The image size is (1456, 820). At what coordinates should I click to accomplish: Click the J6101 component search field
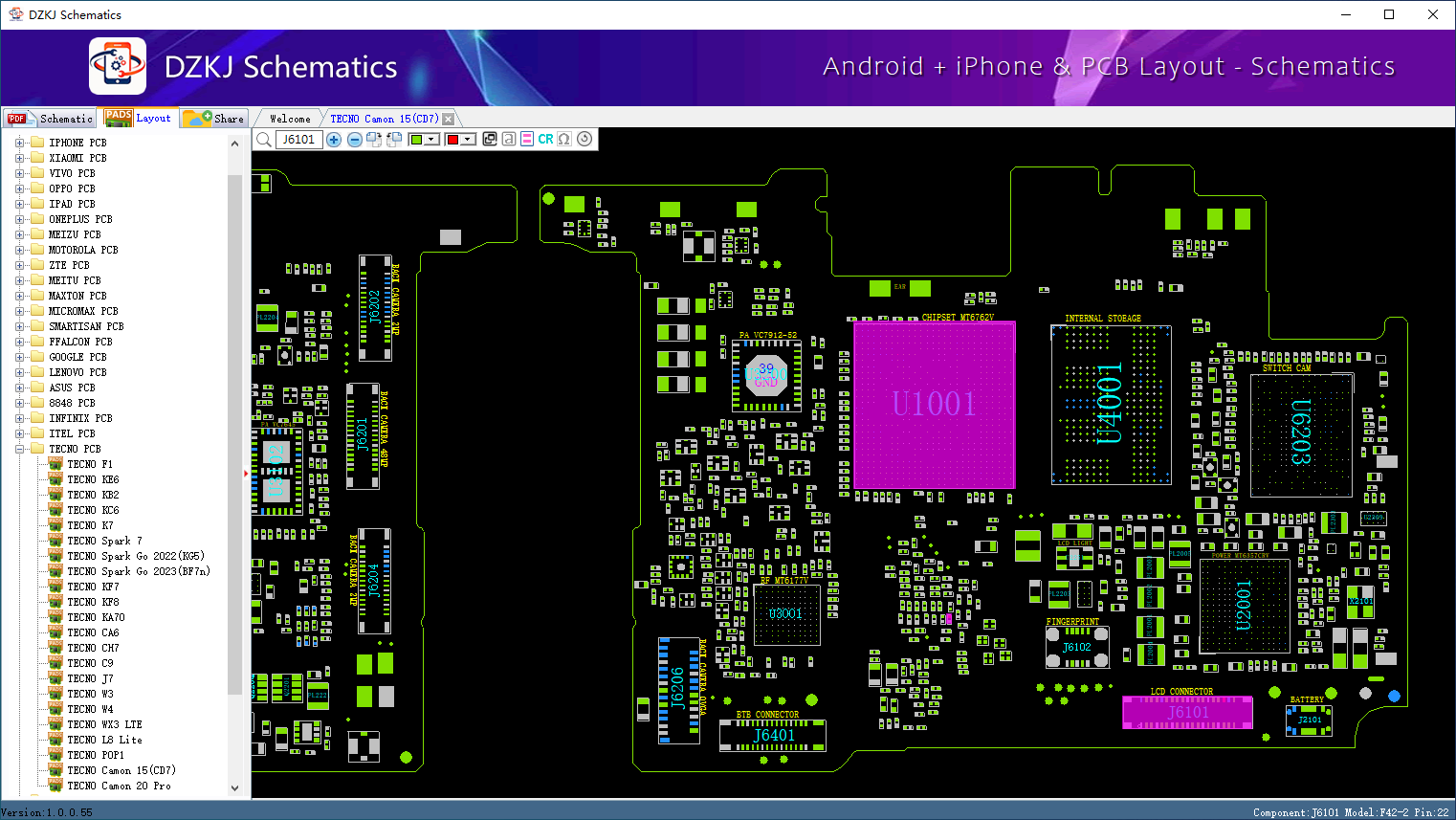click(298, 140)
